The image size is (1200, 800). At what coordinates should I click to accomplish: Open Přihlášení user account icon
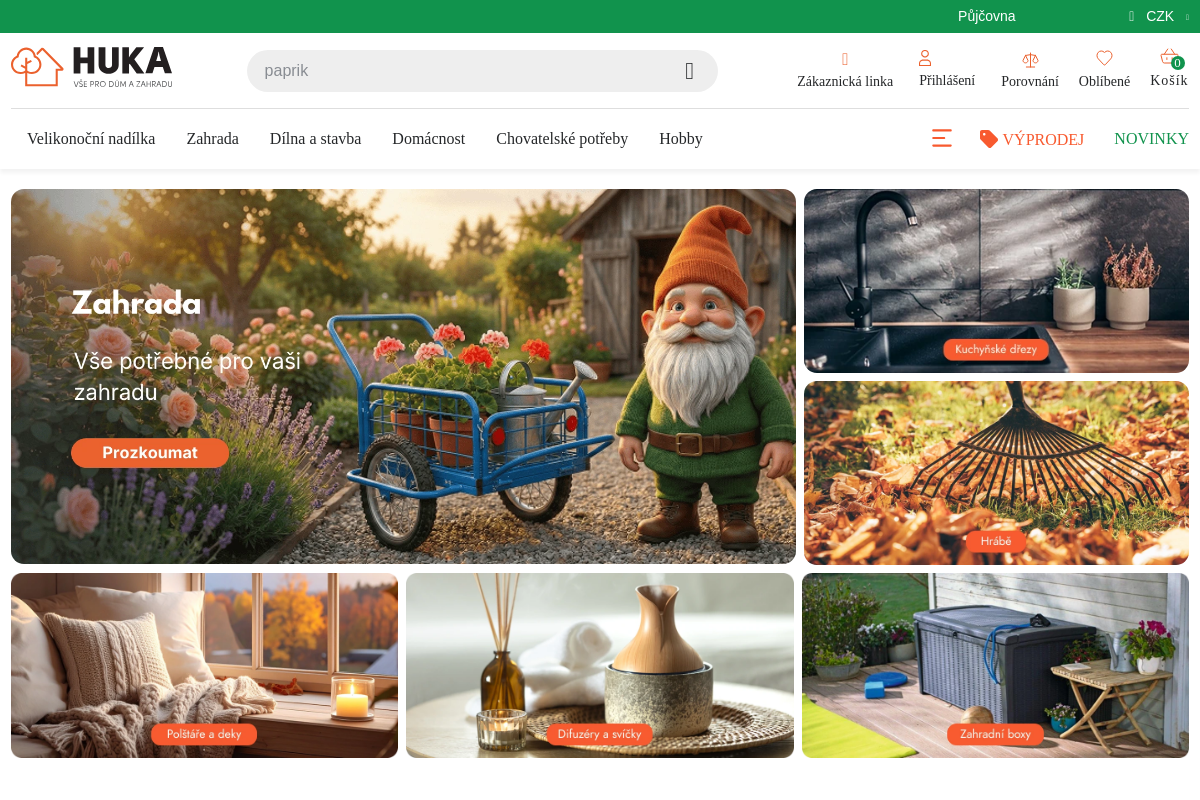(925, 58)
